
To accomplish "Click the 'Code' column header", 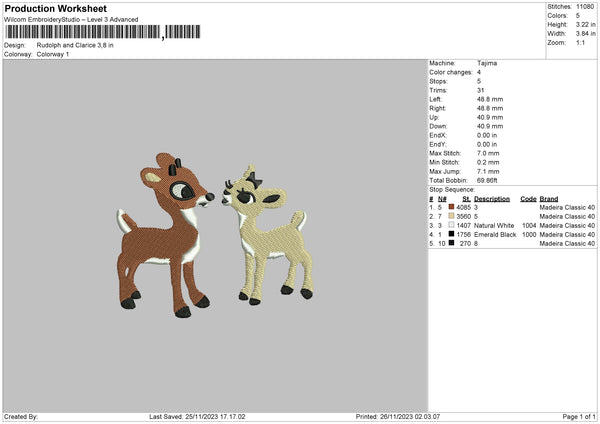I will click(x=528, y=199).
